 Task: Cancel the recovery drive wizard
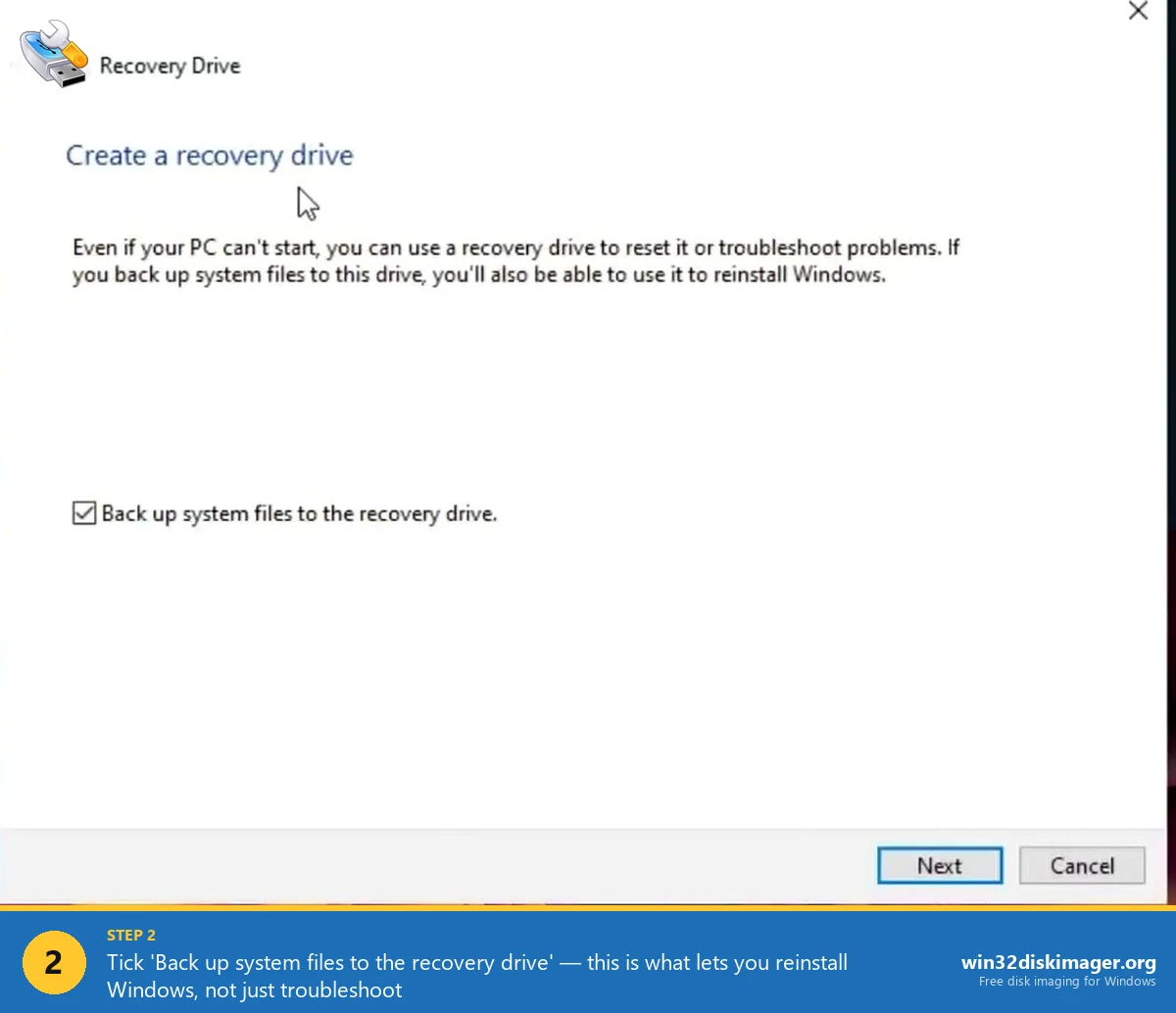point(1081,865)
